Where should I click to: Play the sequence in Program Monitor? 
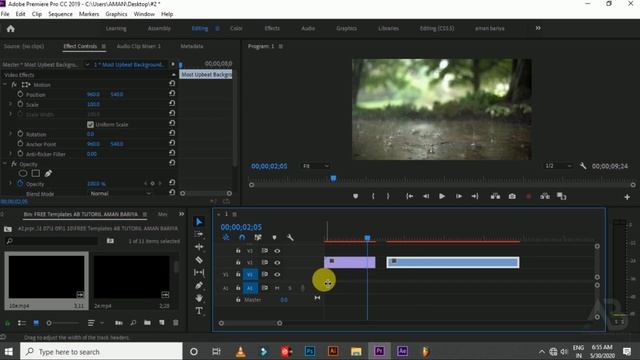coord(442,196)
